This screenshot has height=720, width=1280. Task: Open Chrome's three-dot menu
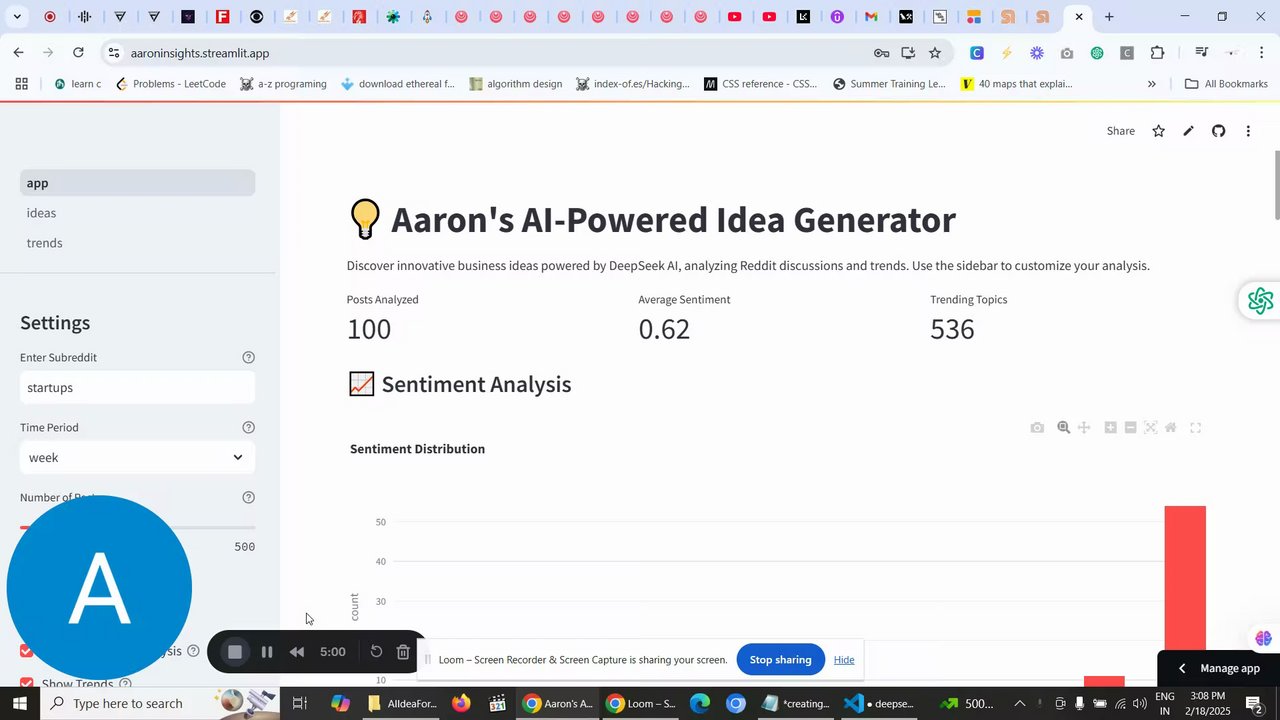tap(1261, 53)
